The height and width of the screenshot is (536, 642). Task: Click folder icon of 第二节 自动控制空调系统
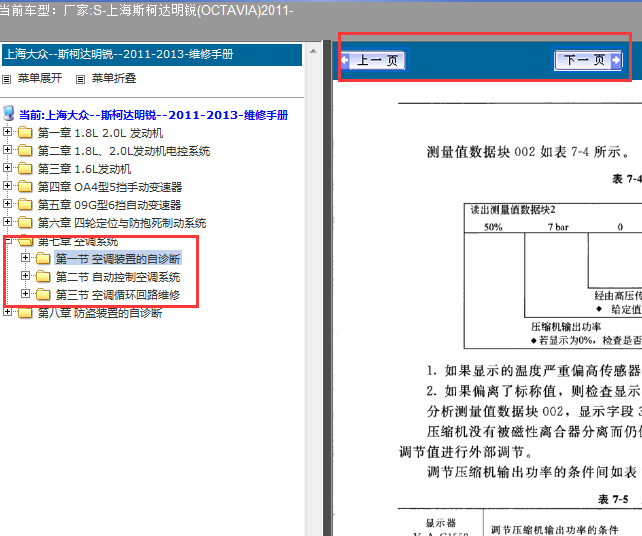[x=43, y=277]
